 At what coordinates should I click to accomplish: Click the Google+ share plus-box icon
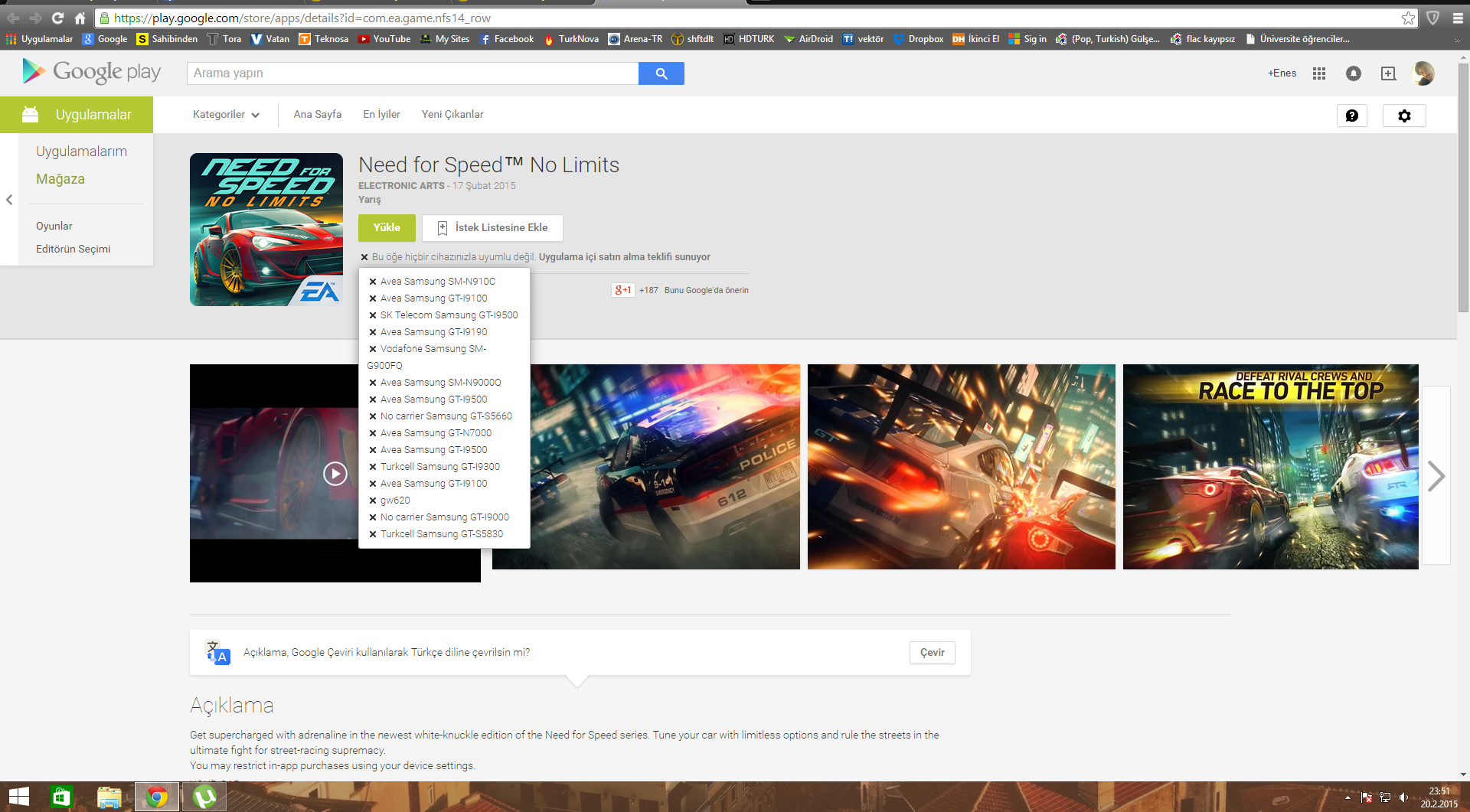[x=1388, y=73]
